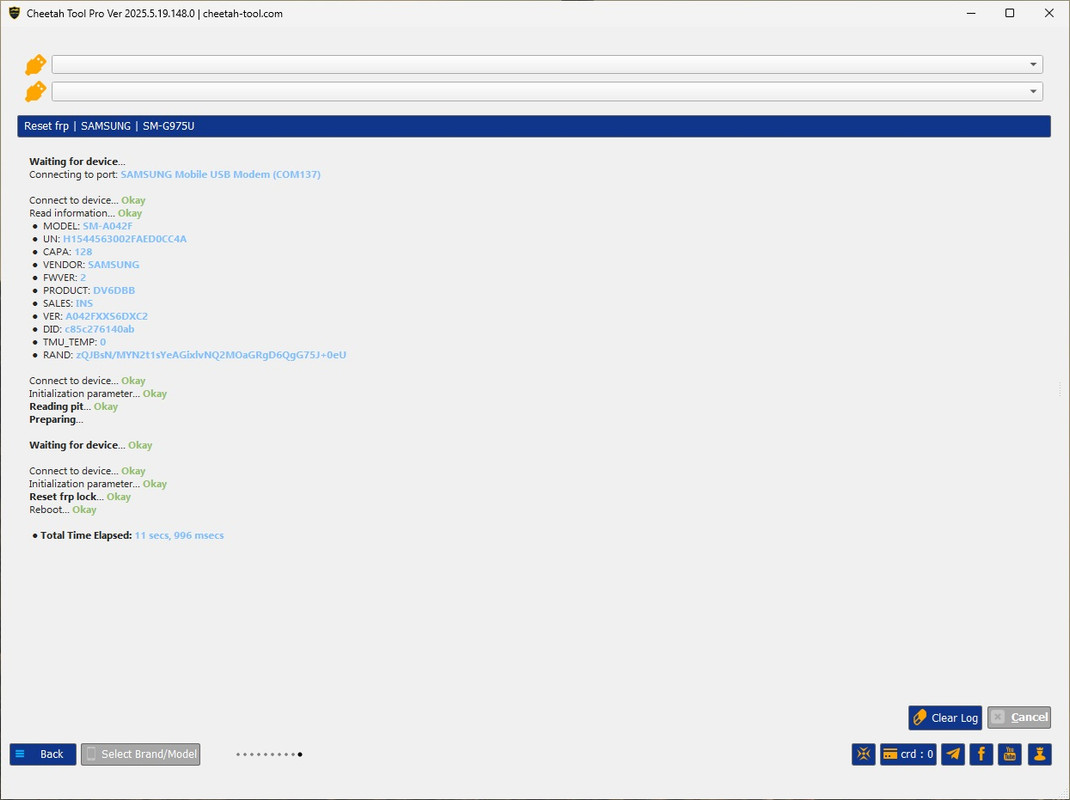Click SAMSUNG Mobile USB Modem (COM137) text
1070x800 pixels.
[220, 175]
